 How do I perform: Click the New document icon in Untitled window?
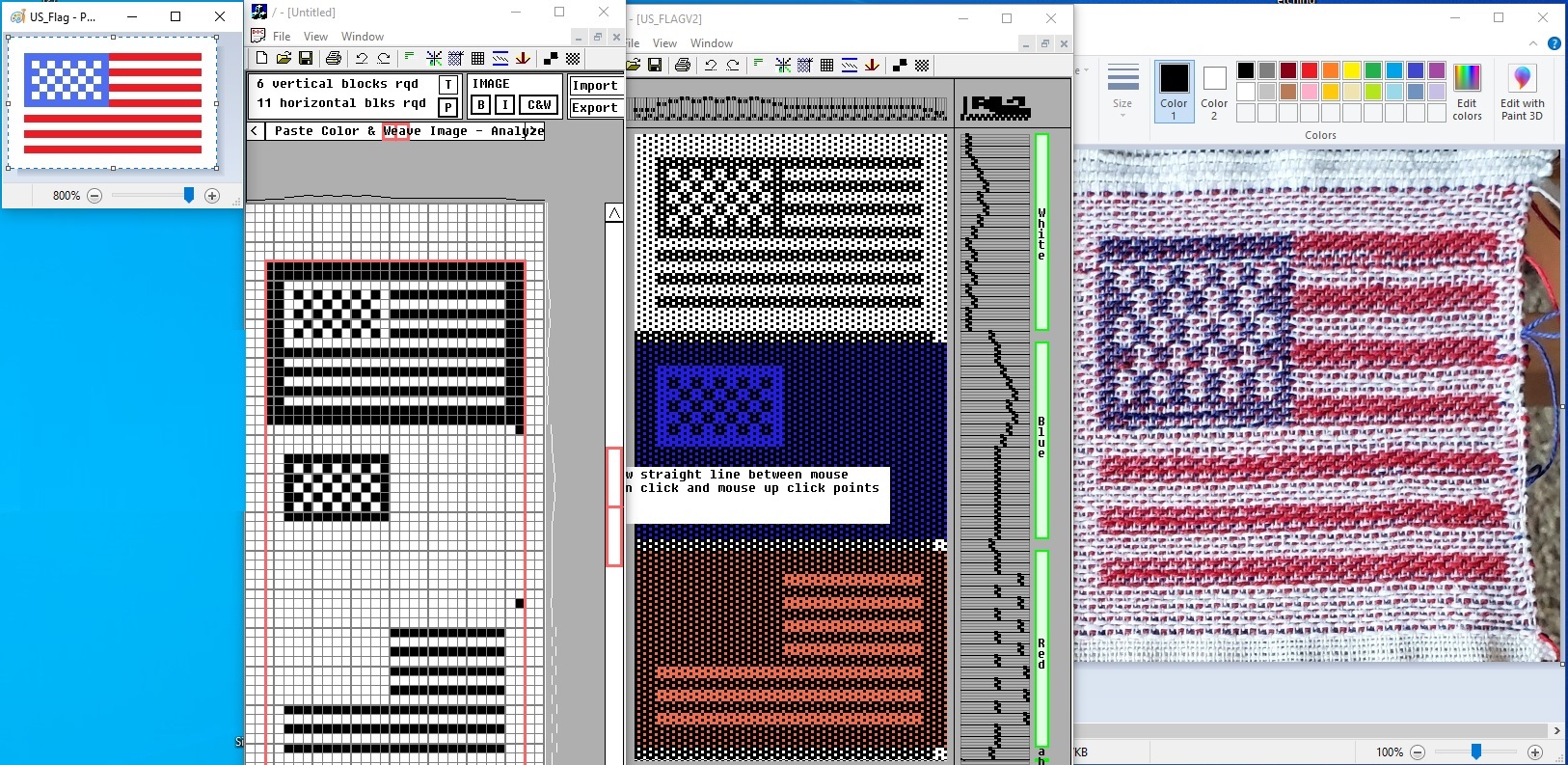pyautogui.click(x=261, y=59)
